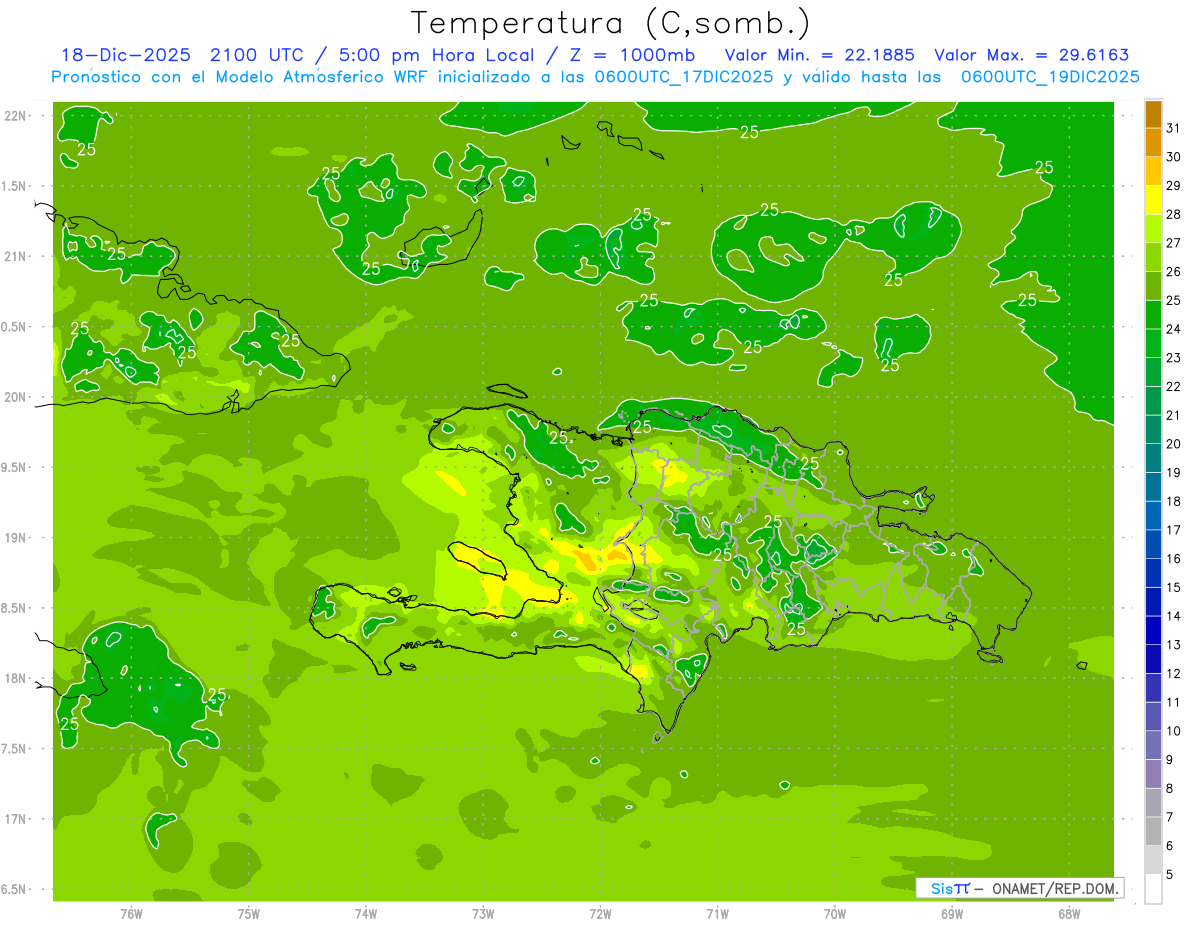Select the 'Z = 1000mb' level text
This screenshot has width=1200, height=927.
point(634,55)
